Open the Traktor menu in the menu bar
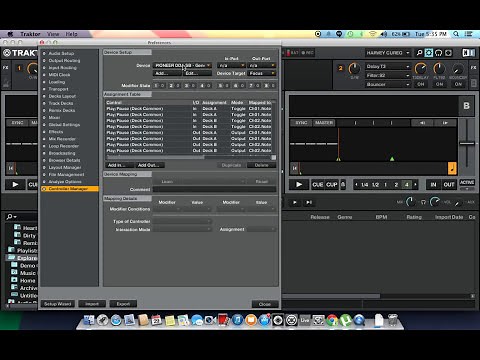Image resolution: width=480 pixels, height=360 pixels. click(x=30, y=34)
